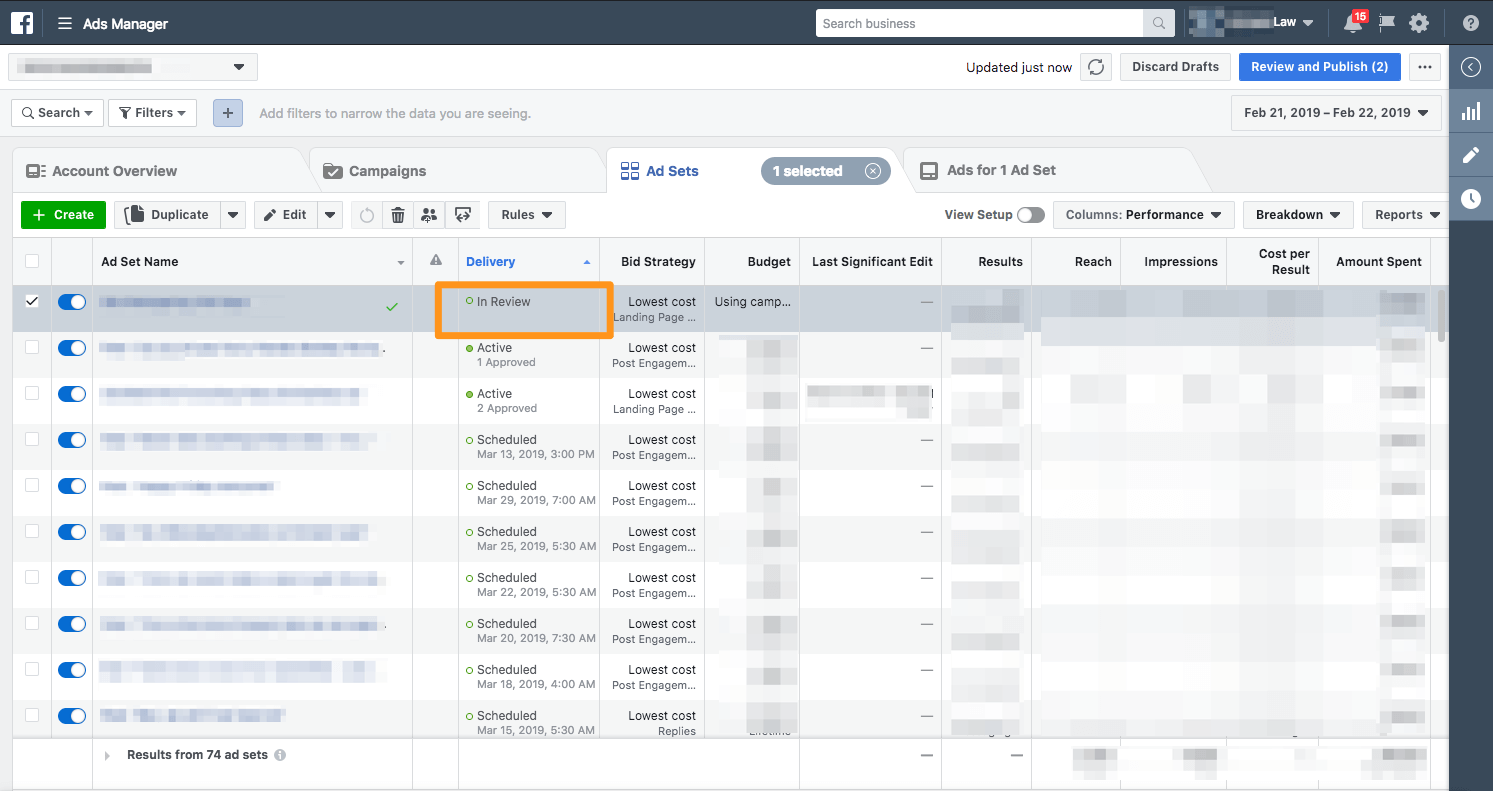Click the search magnifier button in top bar
1493x791 pixels.
point(1158,23)
